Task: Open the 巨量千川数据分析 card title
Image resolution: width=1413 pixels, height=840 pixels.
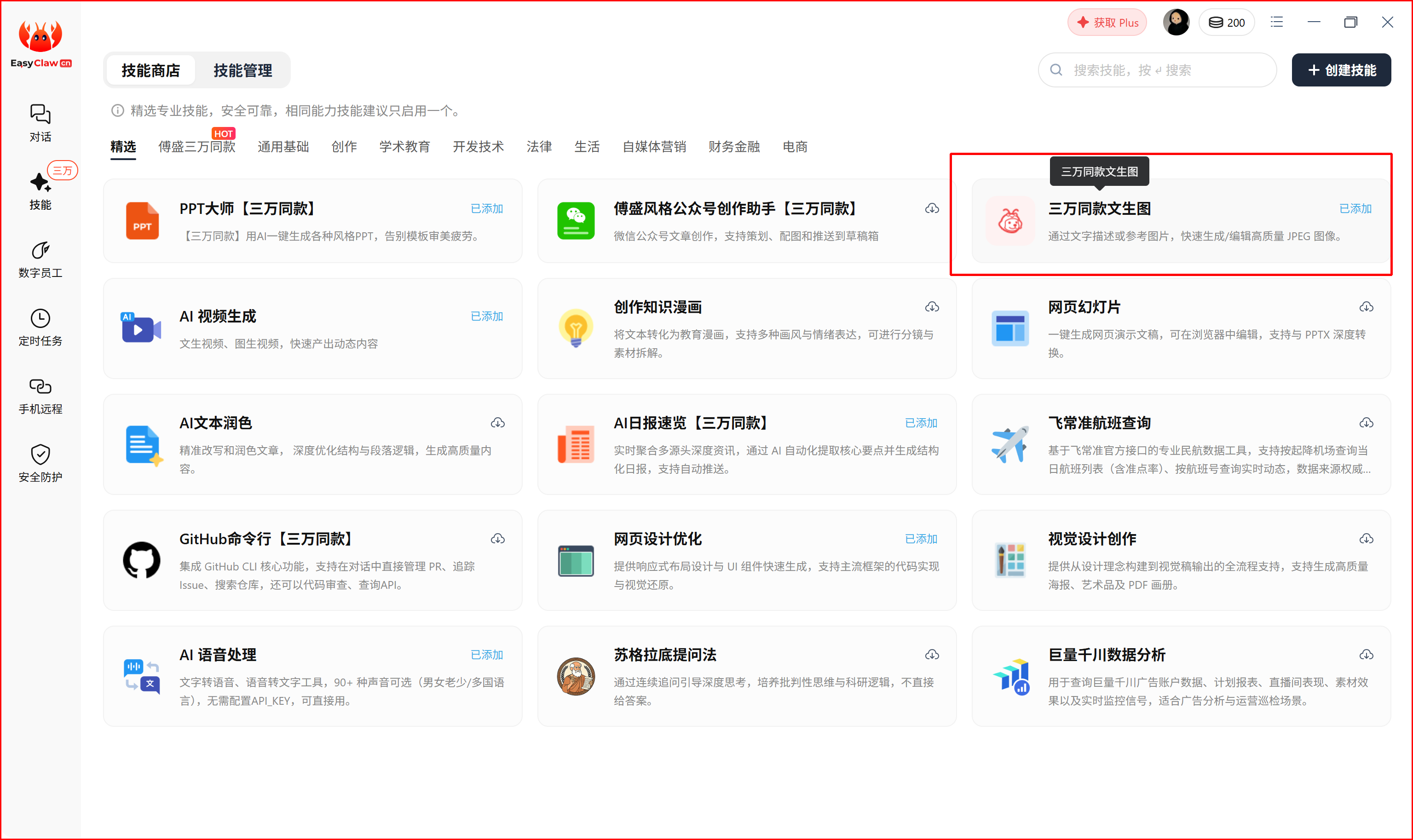Action: tap(1106, 655)
